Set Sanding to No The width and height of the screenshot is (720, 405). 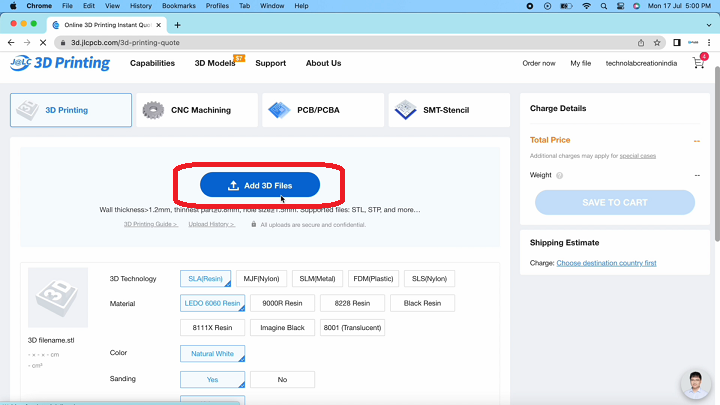[x=282, y=380]
